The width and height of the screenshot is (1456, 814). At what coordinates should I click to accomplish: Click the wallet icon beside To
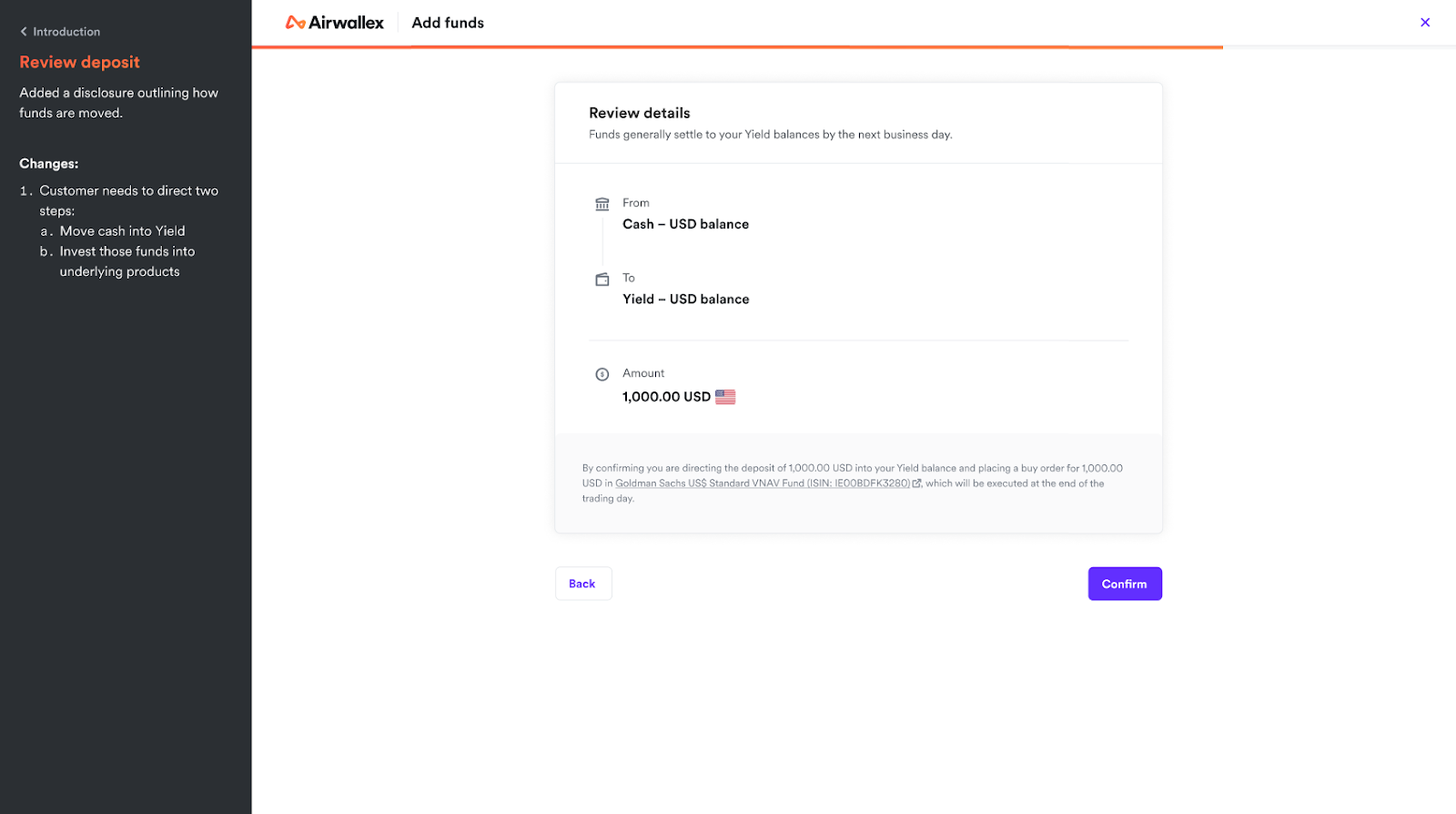click(602, 280)
